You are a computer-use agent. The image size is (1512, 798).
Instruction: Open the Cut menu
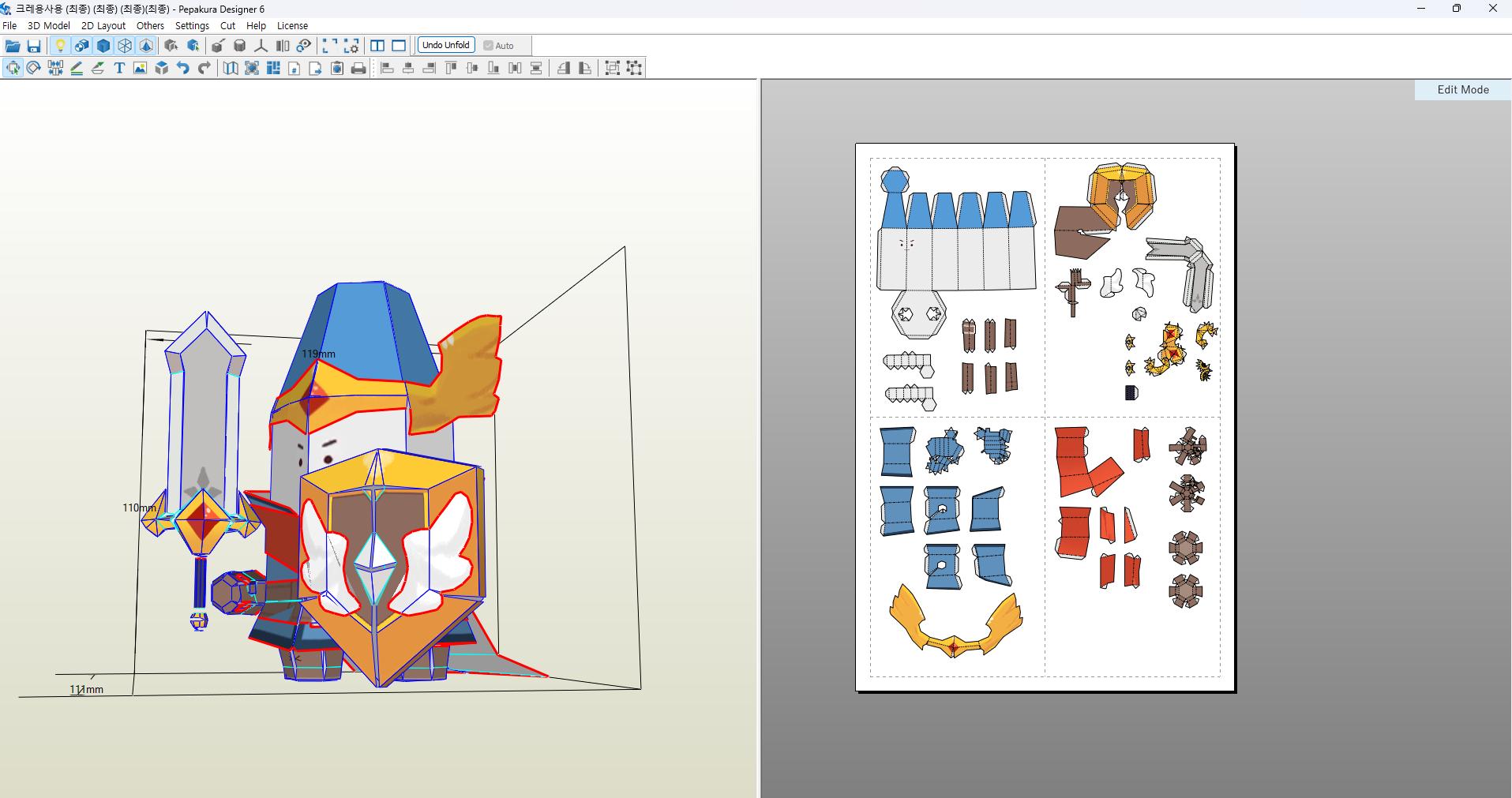click(227, 25)
